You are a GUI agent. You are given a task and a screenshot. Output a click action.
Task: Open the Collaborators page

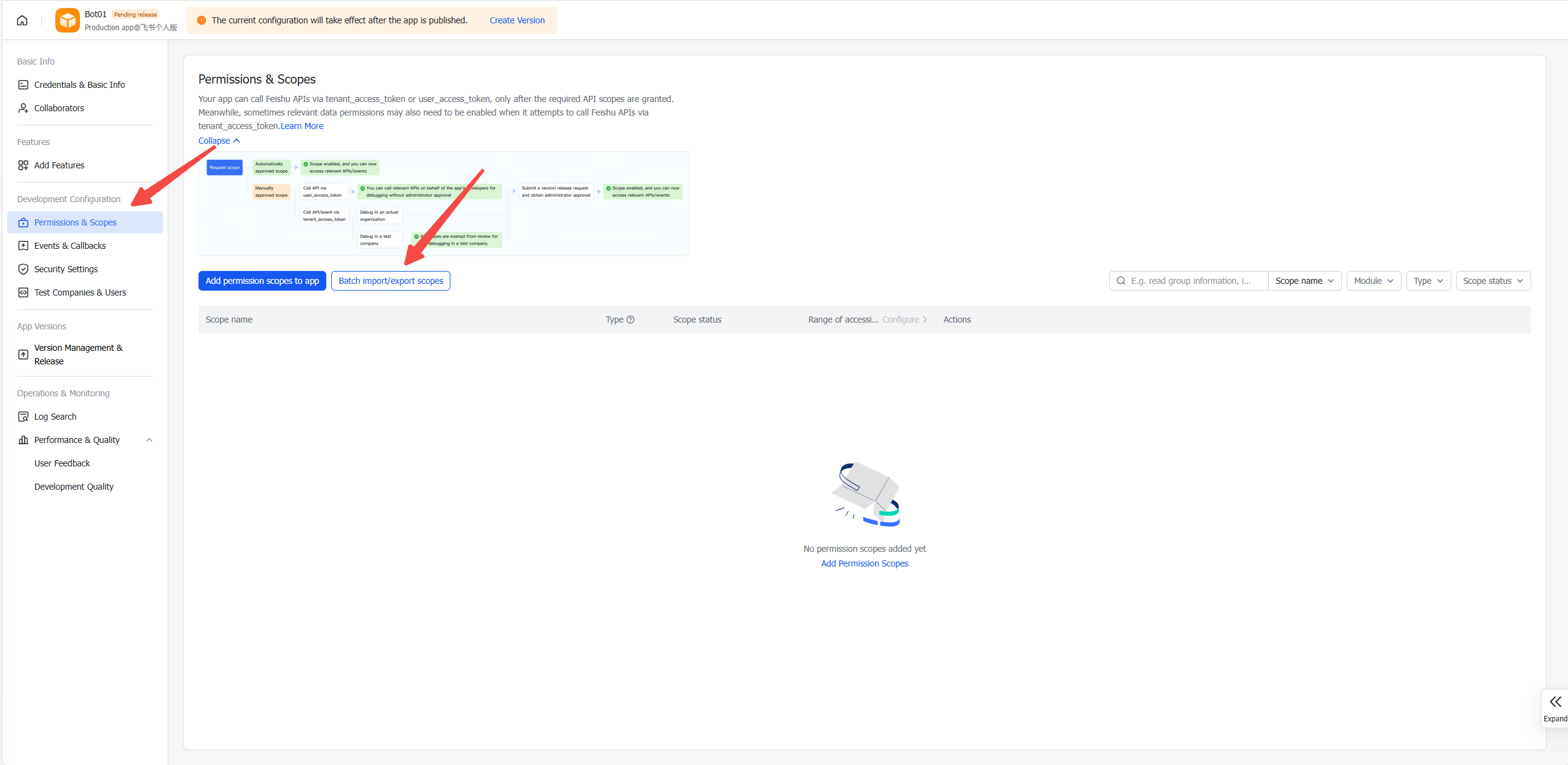tap(85, 108)
